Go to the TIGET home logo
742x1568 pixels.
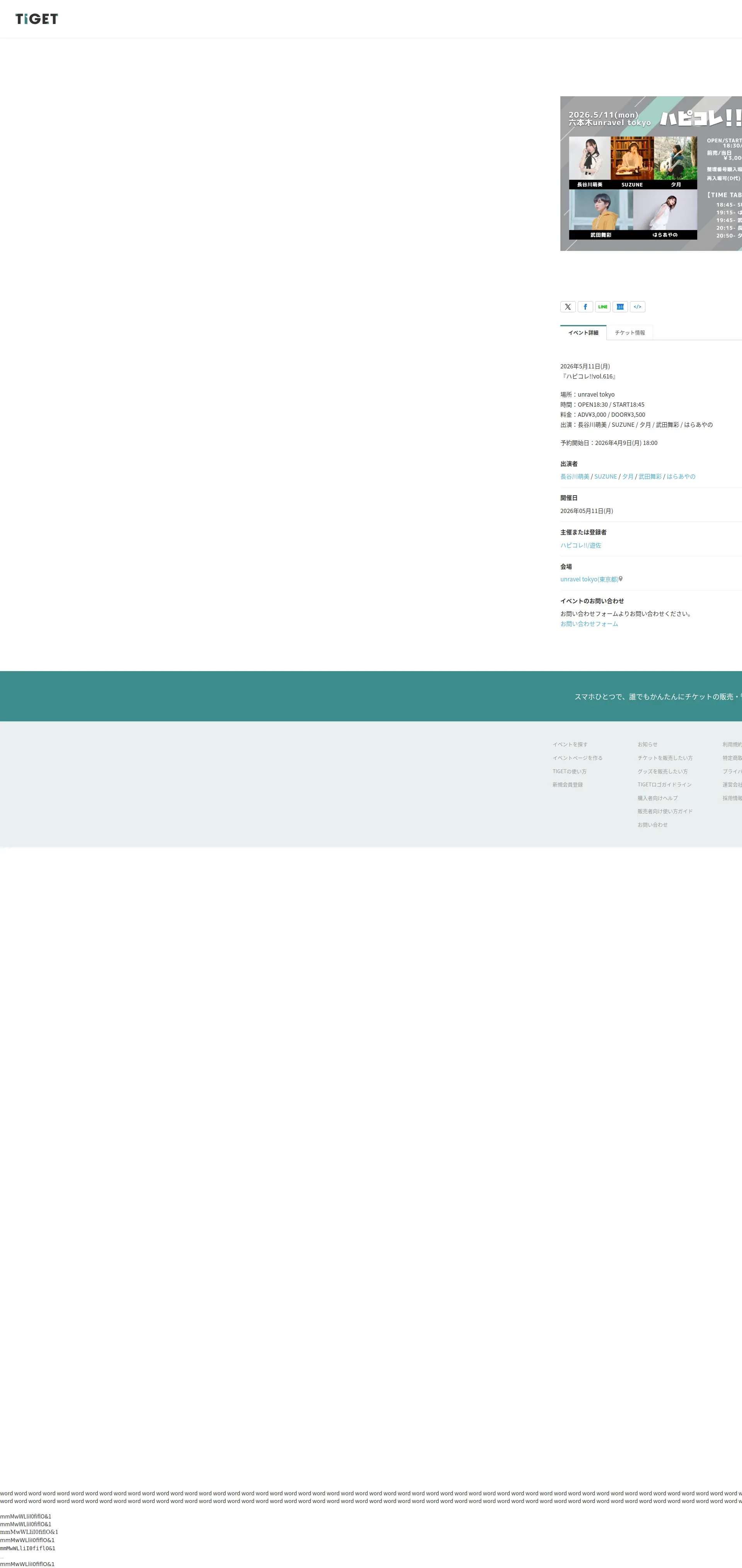(x=37, y=19)
